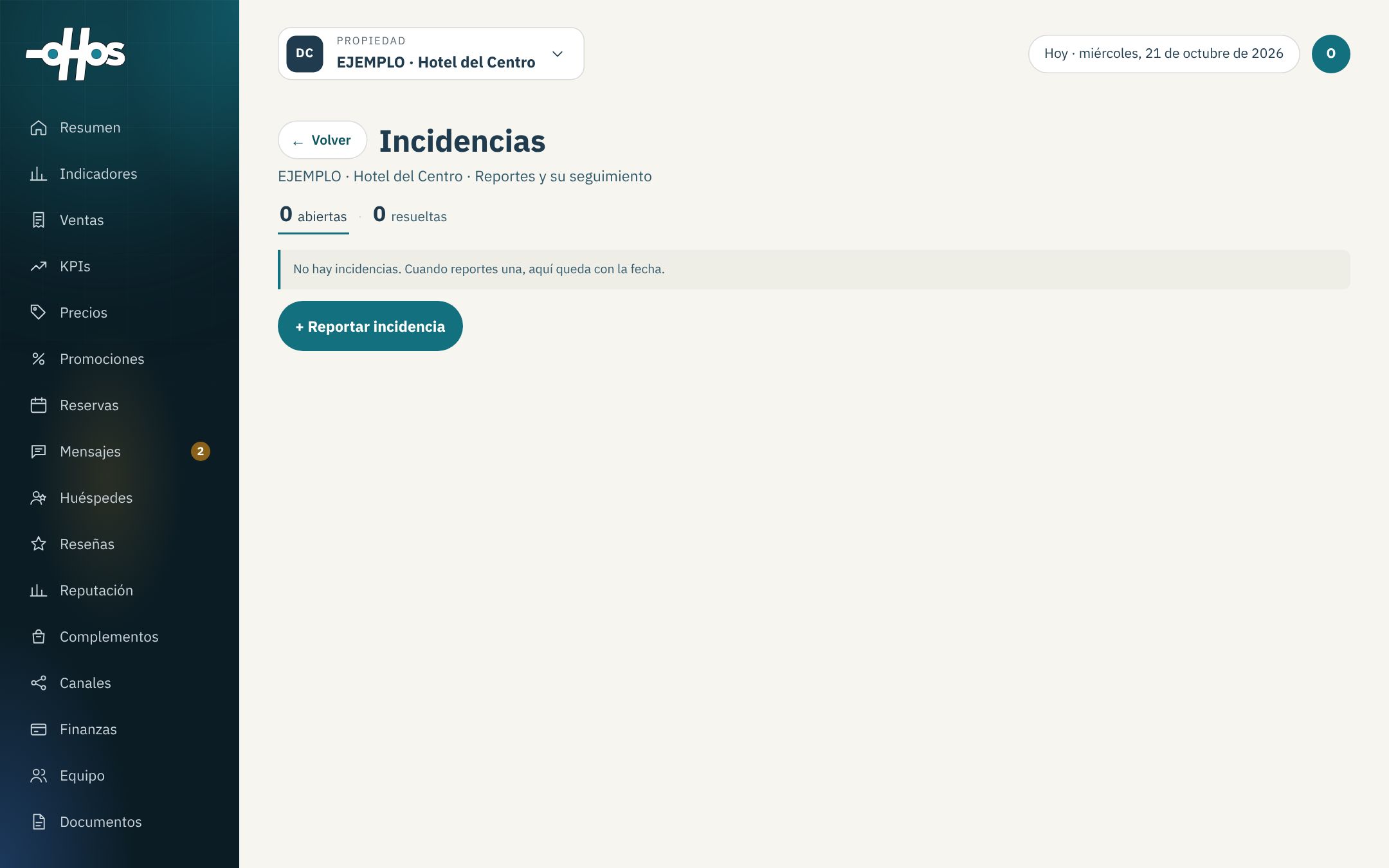Select the Promociones percent icon
The image size is (1389, 868).
(x=39, y=359)
